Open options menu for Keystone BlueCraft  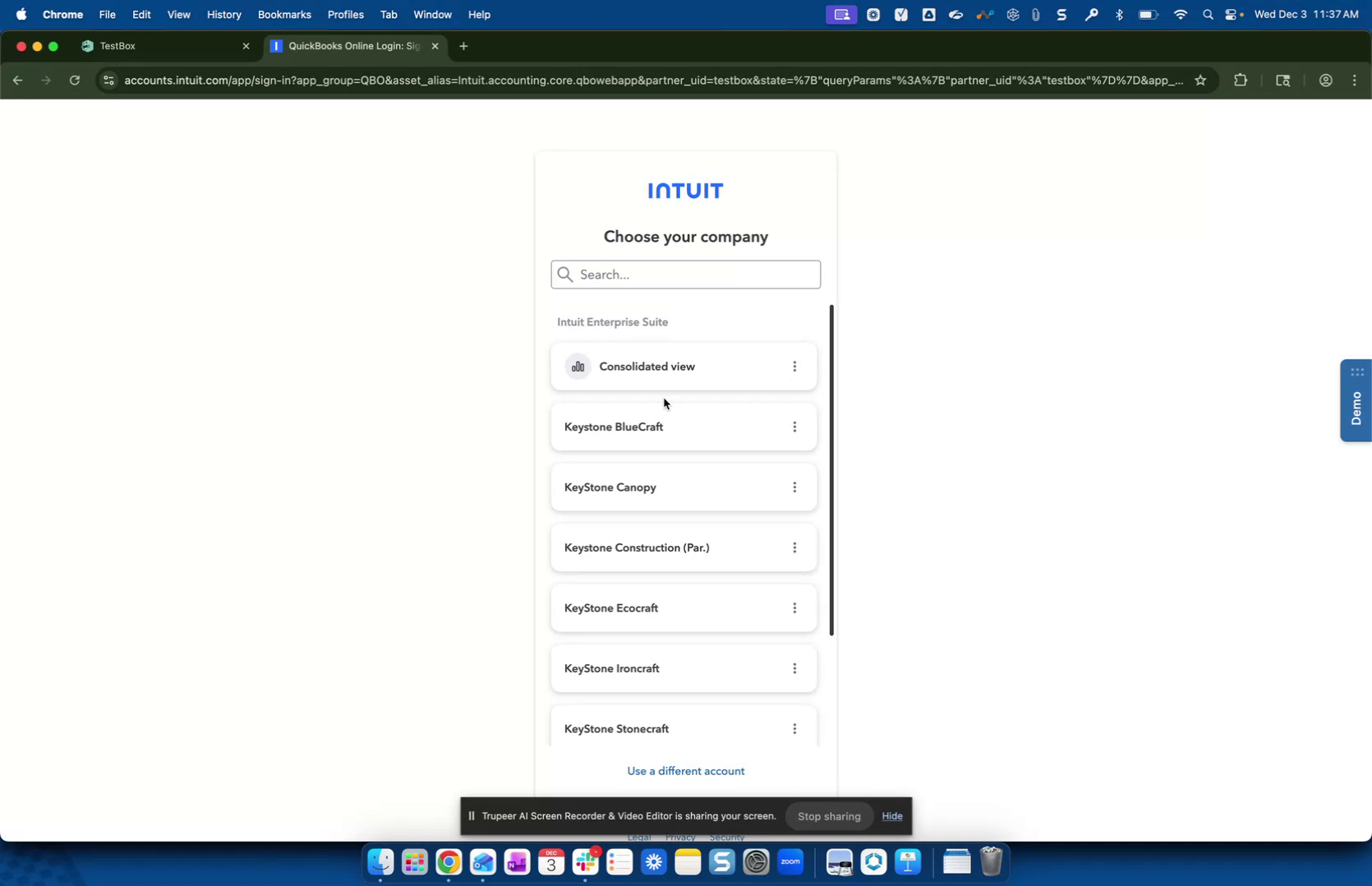click(x=794, y=427)
